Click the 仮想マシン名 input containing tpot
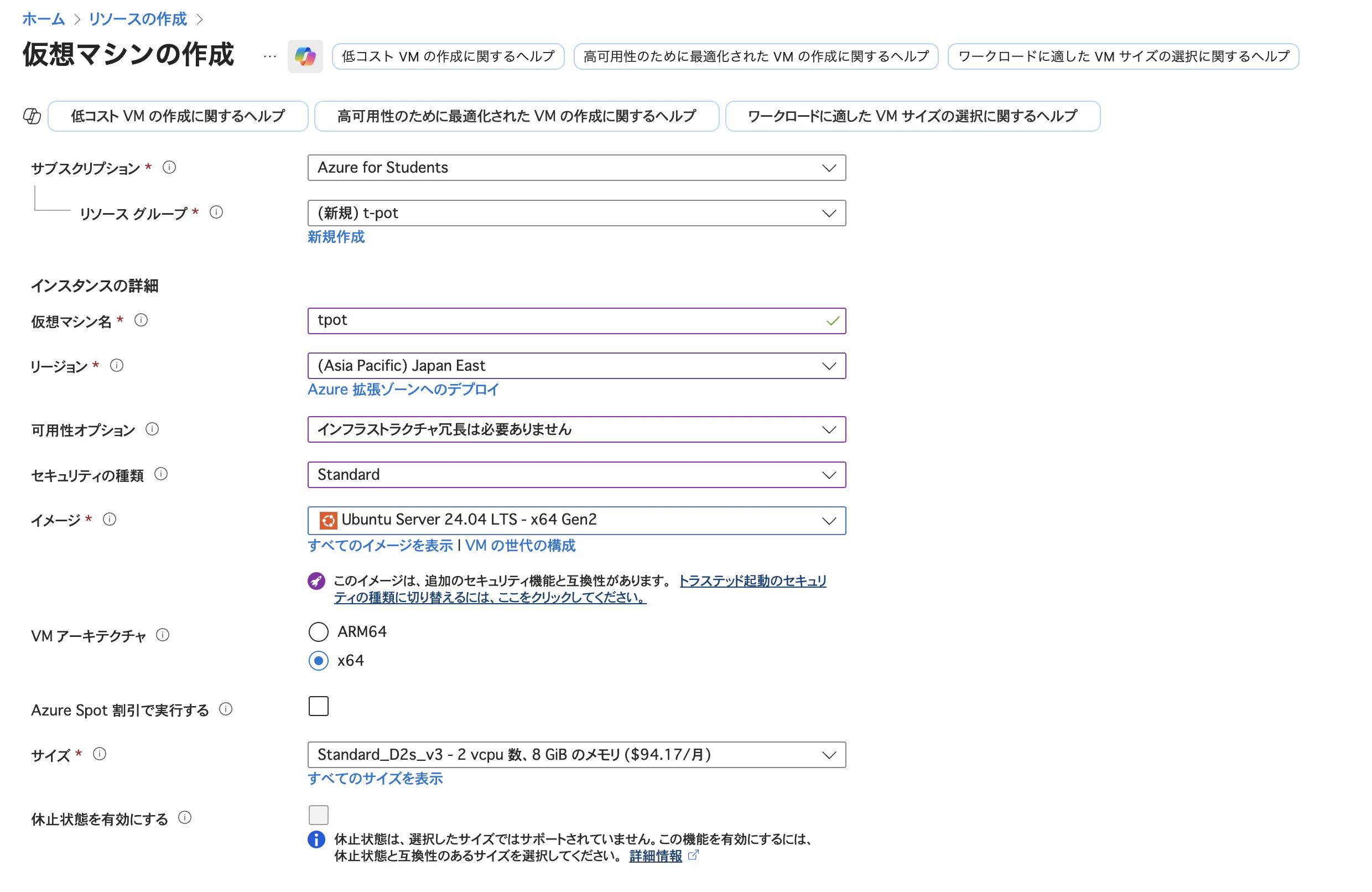Viewport: 1372px width, 892px height. [577, 321]
